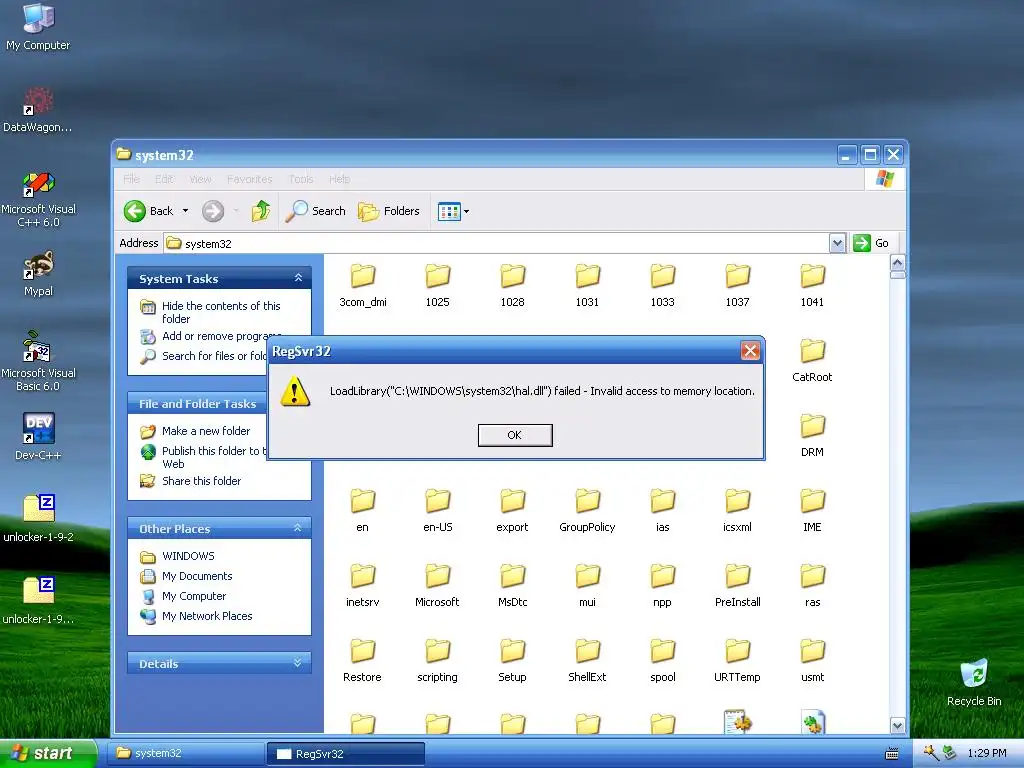Collapse the Other Places panel
The height and width of the screenshot is (768, 1024).
pos(298,528)
